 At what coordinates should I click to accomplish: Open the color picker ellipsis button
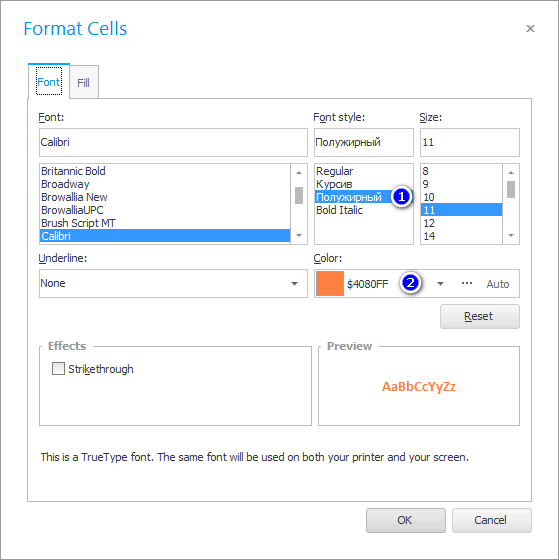[x=466, y=284]
